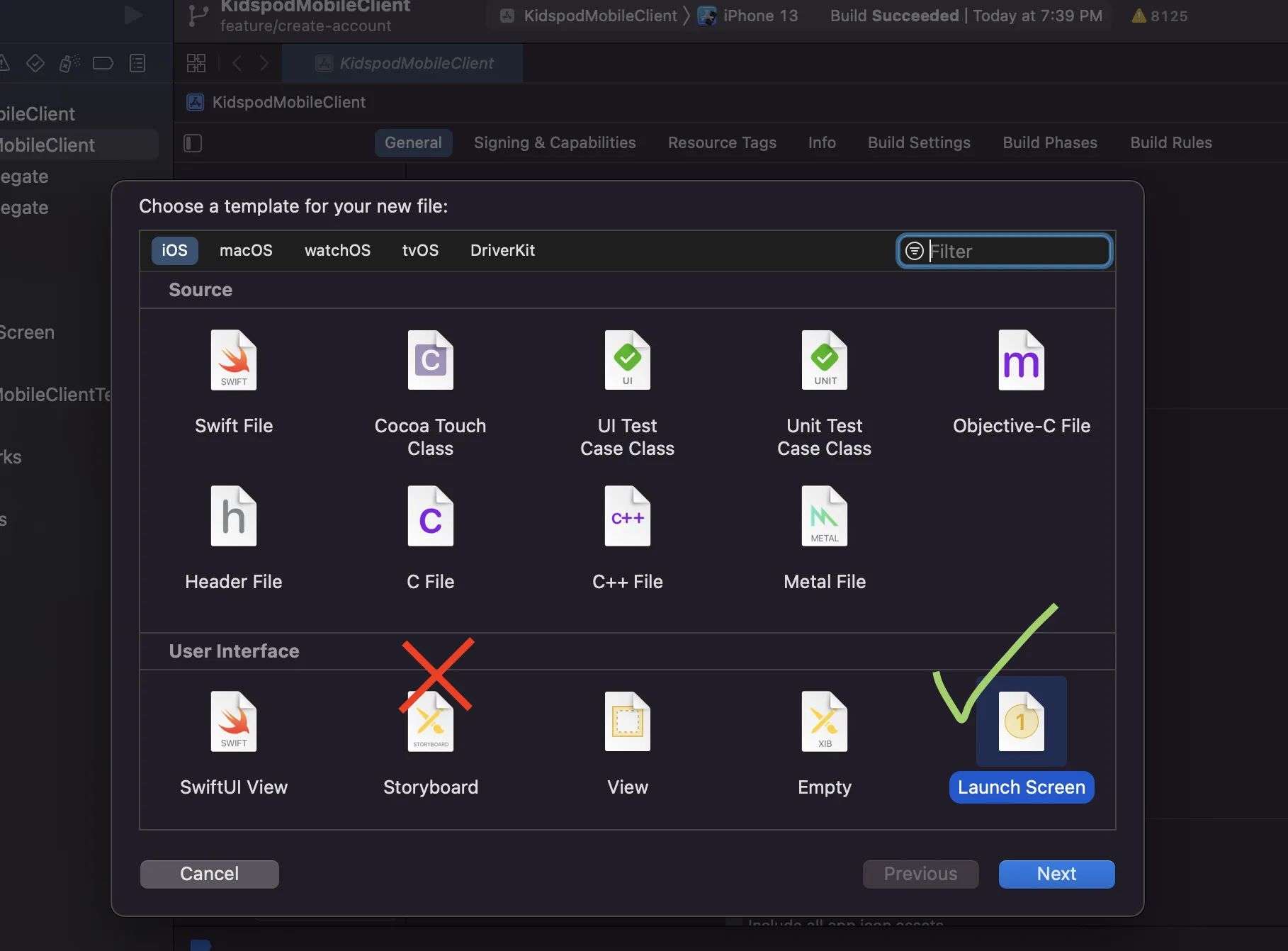
Task: Open the Build Phases tab
Action: 1050,142
